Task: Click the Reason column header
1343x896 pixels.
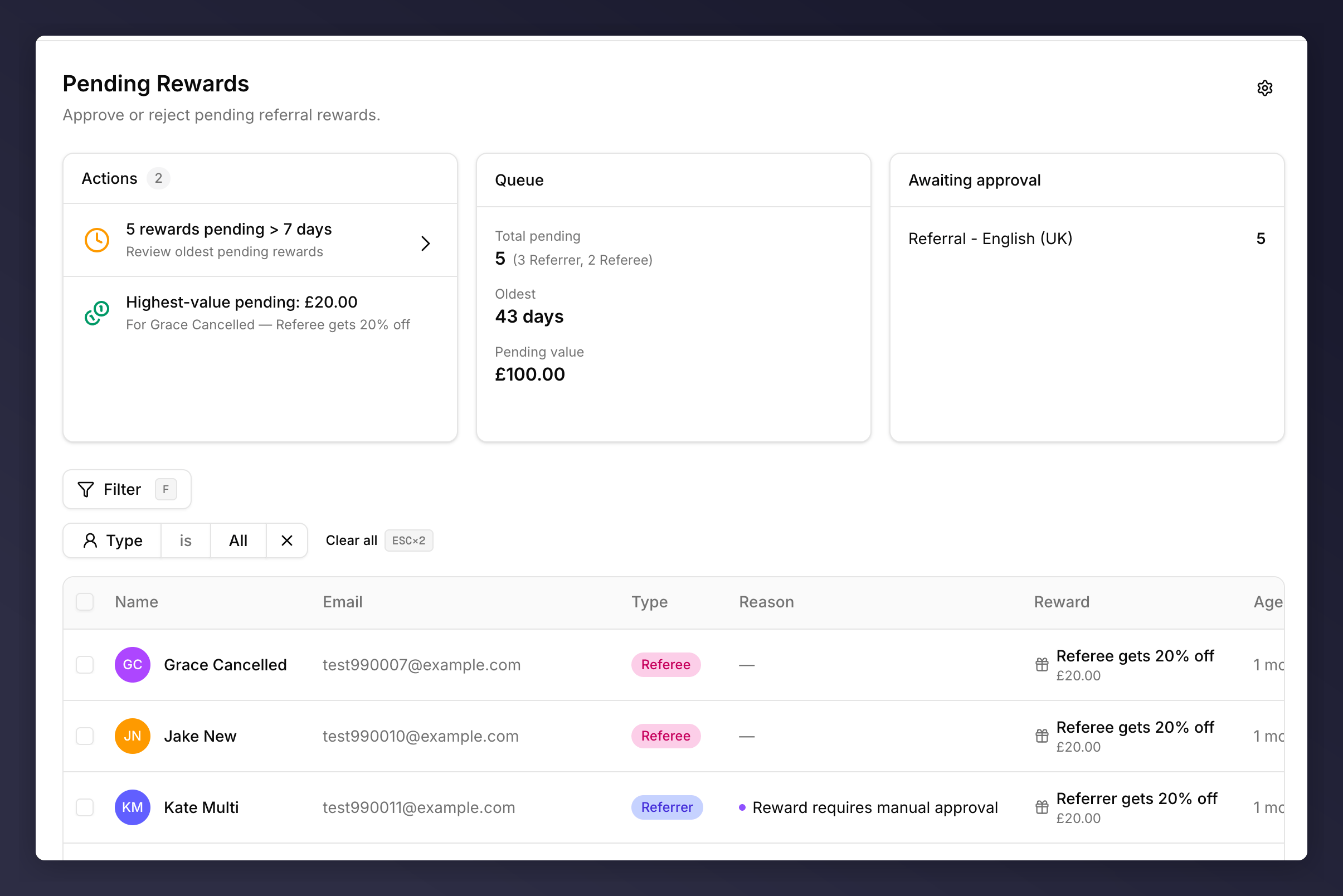Action: (x=766, y=602)
